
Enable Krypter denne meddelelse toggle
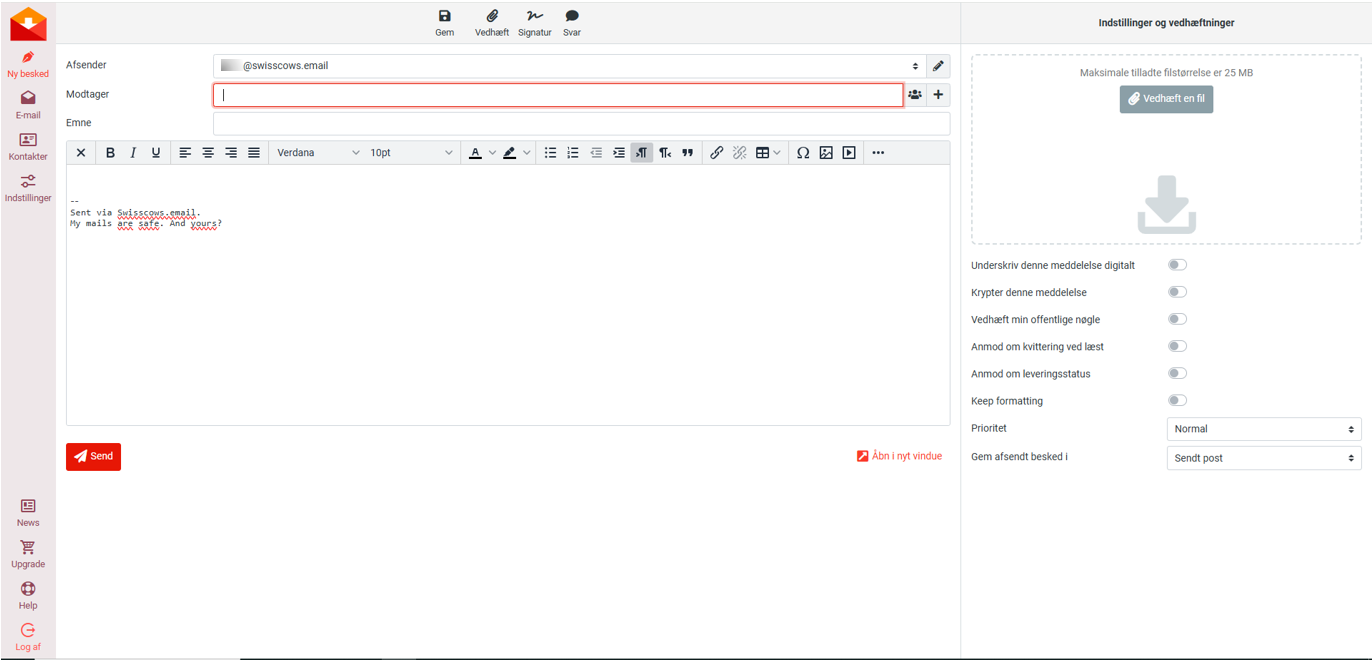tap(1177, 292)
